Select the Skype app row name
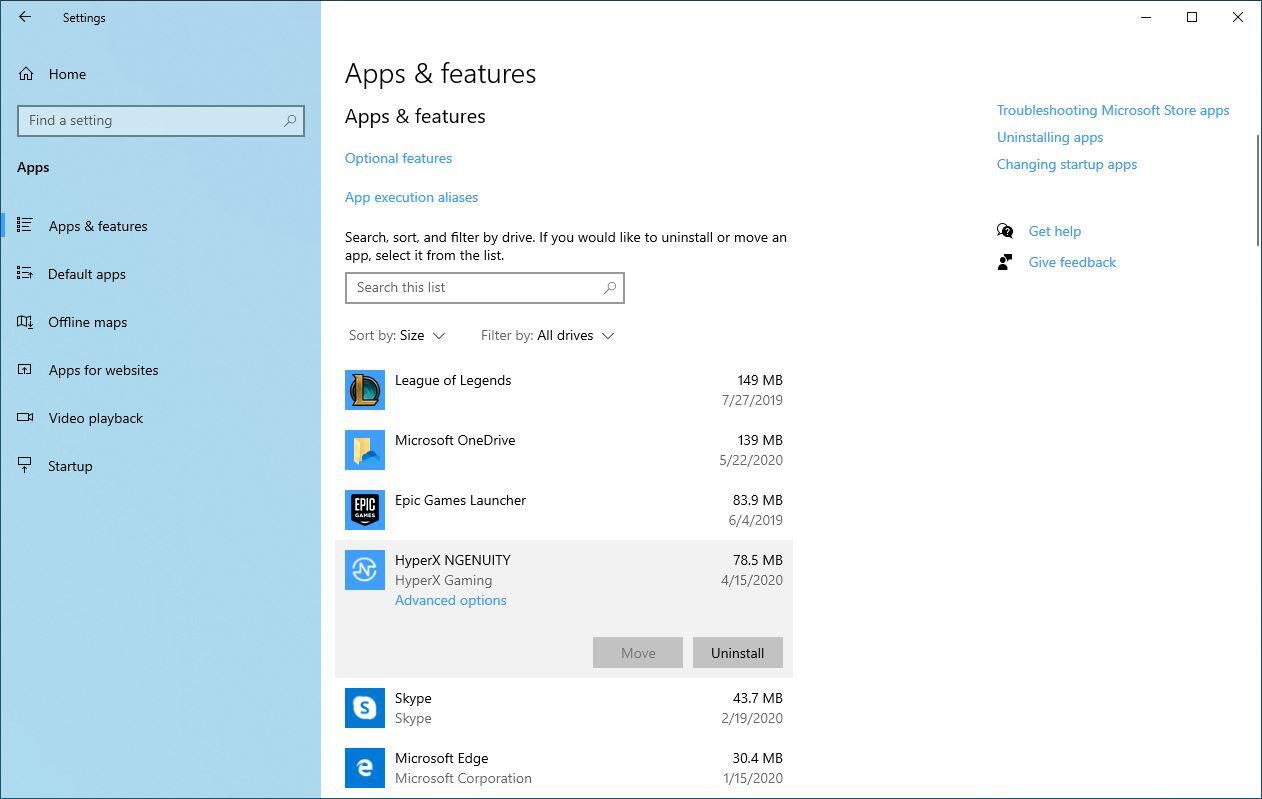The height and width of the screenshot is (799, 1262). (x=413, y=698)
